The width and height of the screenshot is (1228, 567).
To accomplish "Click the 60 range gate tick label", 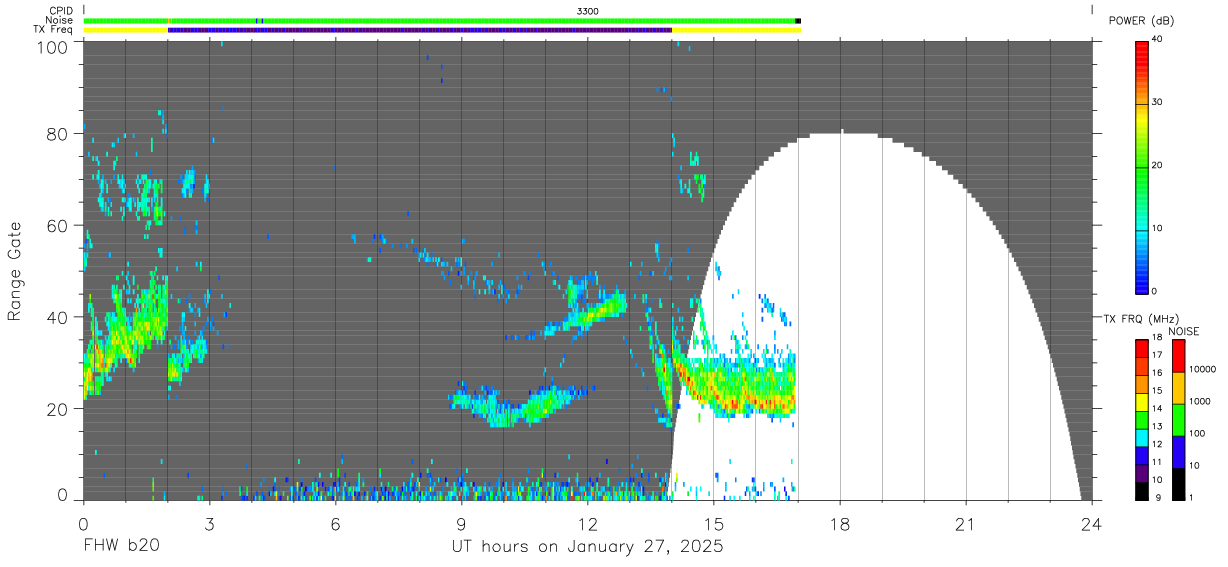I will (x=57, y=225).
